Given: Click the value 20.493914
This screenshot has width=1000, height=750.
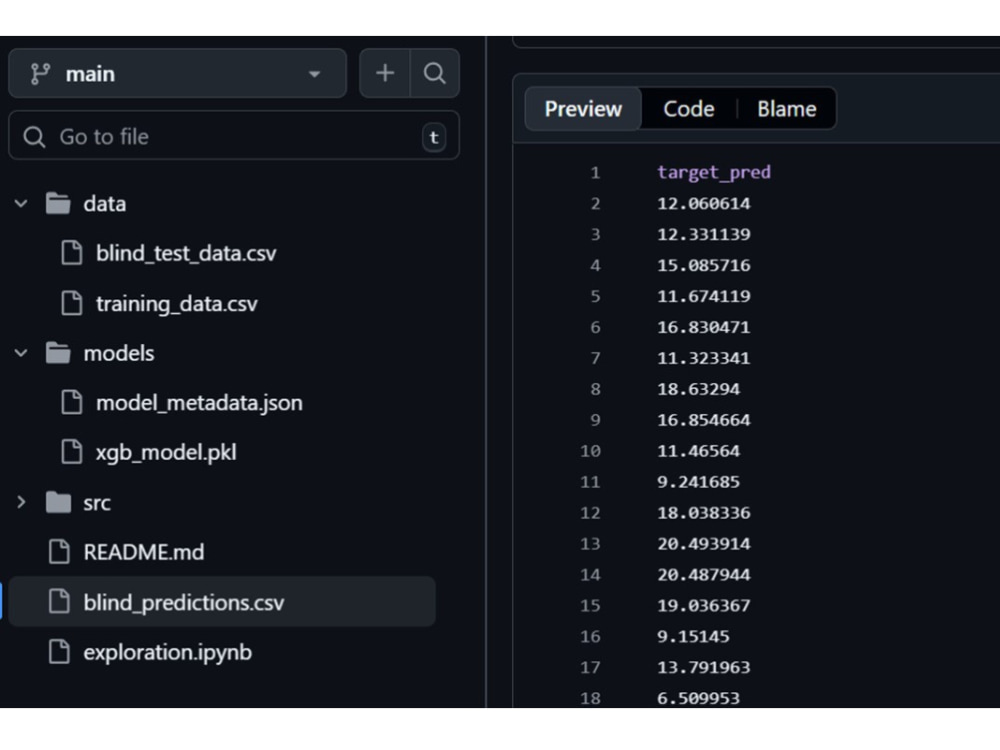Looking at the screenshot, I should pyautogui.click(x=703, y=543).
